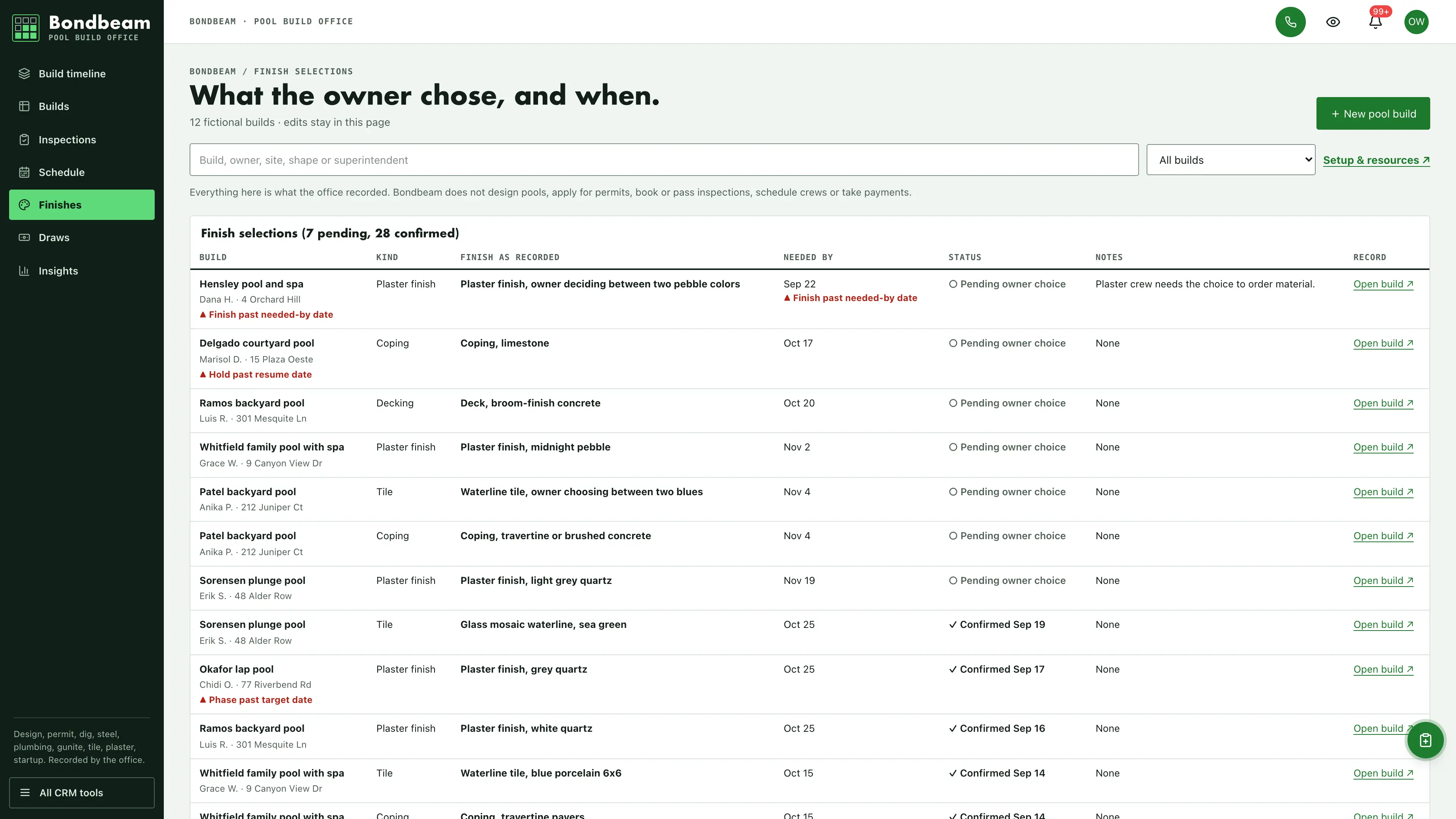Toggle the eye view icon in header
This screenshot has width=1456, height=819.
point(1333,22)
